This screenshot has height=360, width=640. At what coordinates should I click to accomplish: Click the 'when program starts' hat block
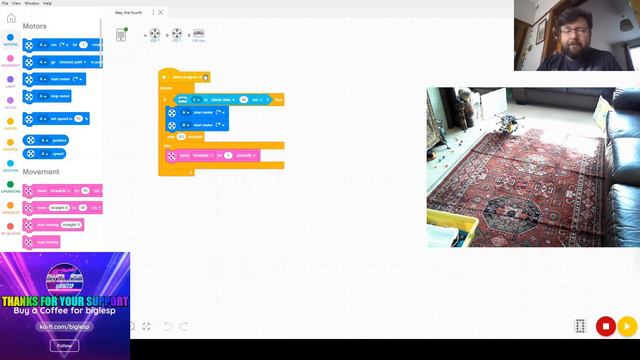click(x=184, y=77)
